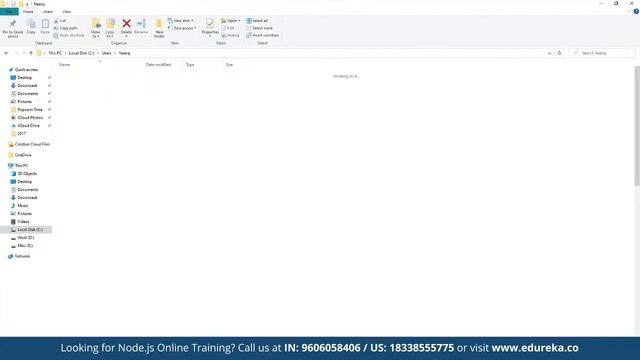Viewport: 640px width, 360px height.
Task: Click Select all in the ribbon
Action: [x=257, y=21]
